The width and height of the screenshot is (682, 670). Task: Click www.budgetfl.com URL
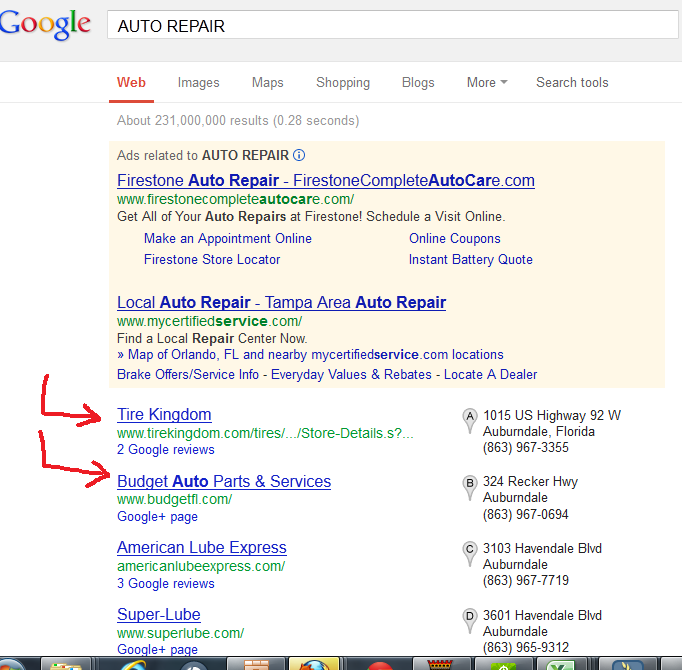[x=174, y=499]
